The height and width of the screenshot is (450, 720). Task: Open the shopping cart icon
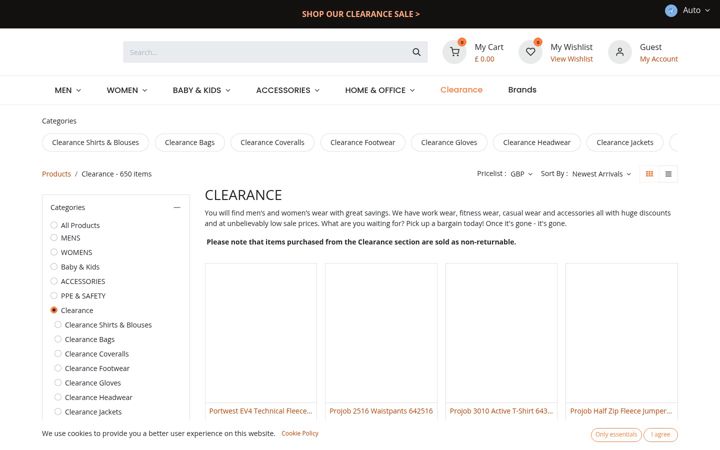455,52
